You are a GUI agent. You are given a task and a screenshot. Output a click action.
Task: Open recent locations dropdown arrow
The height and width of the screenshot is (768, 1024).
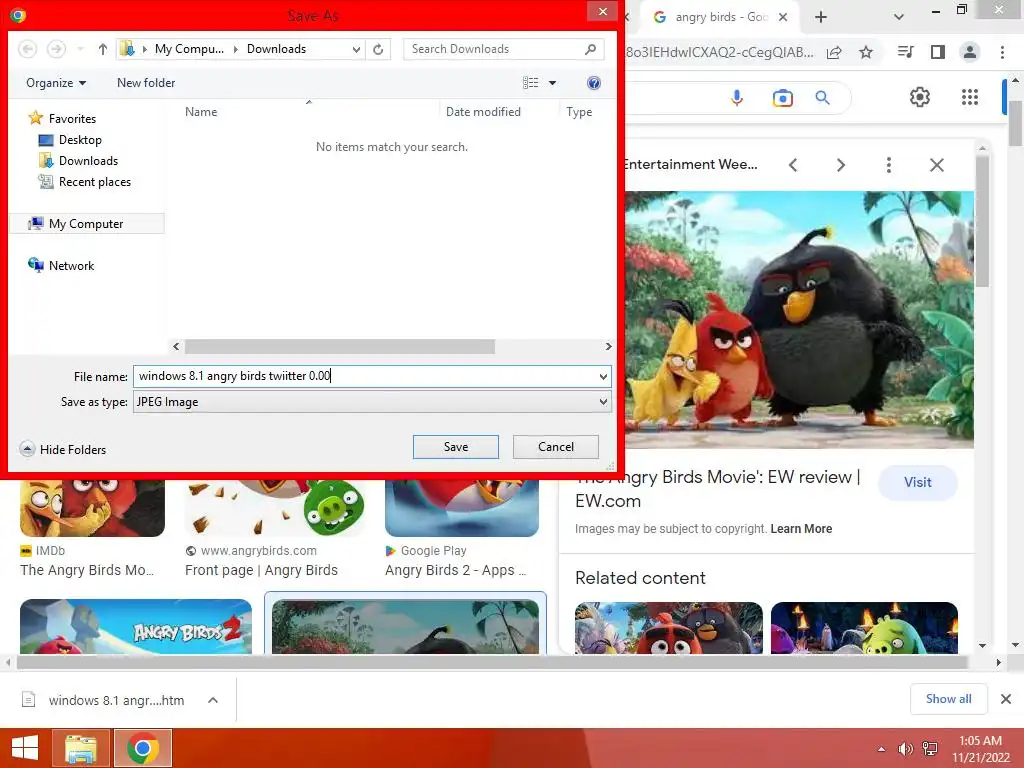80,49
